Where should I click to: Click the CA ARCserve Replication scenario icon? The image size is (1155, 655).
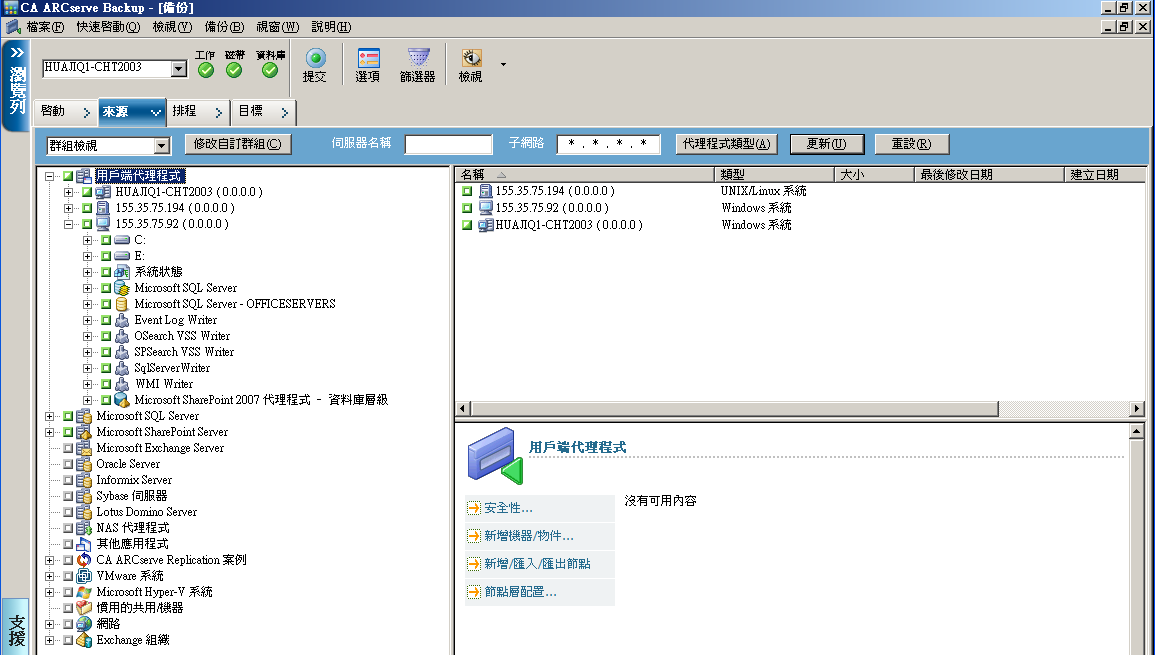84,560
